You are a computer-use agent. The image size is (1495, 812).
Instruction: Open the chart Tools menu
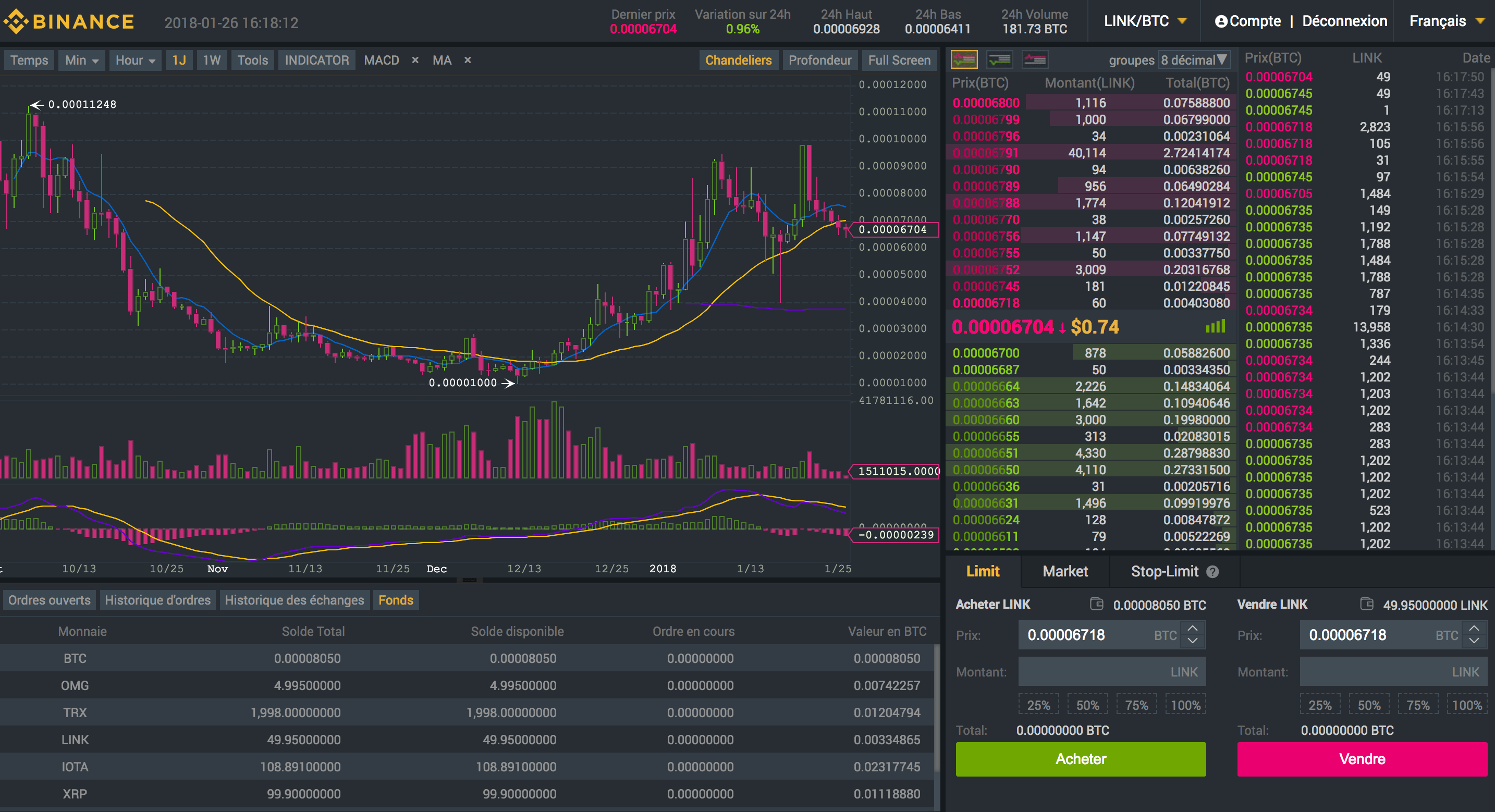(x=252, y=60)
